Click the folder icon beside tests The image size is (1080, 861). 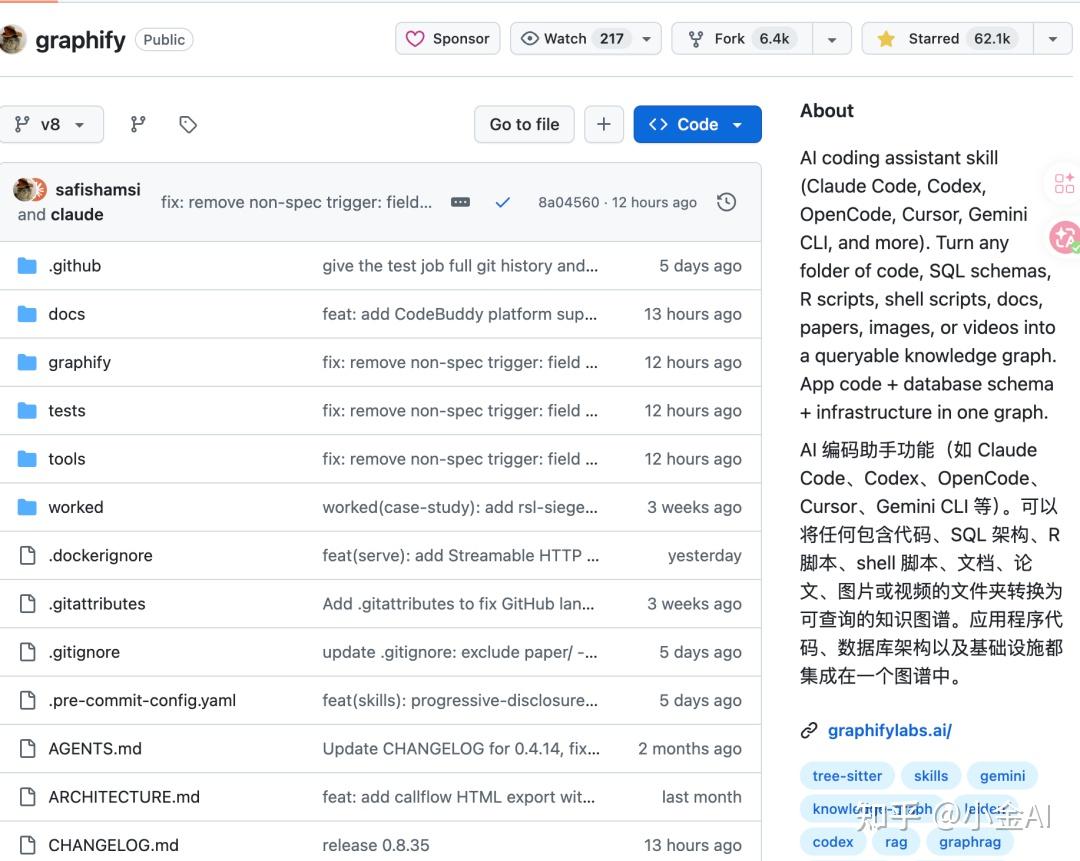click(x=27, y=411)
